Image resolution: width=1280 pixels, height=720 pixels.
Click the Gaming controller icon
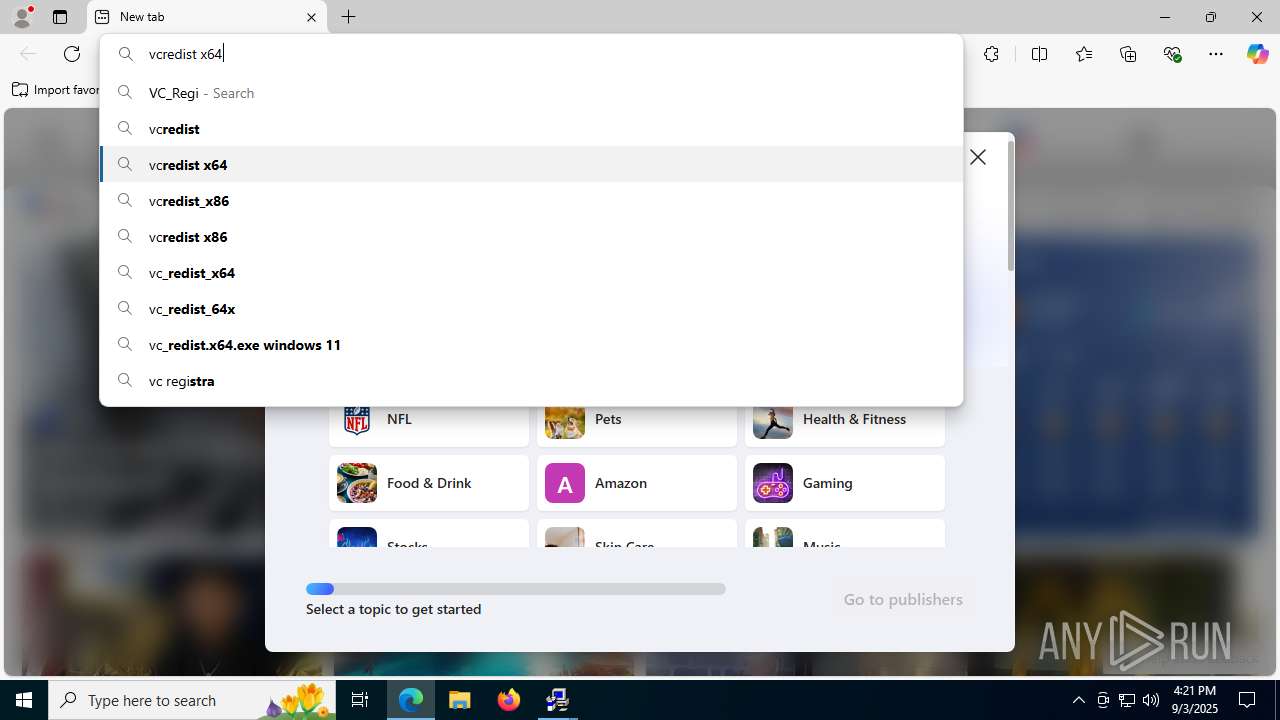(773, 483)
